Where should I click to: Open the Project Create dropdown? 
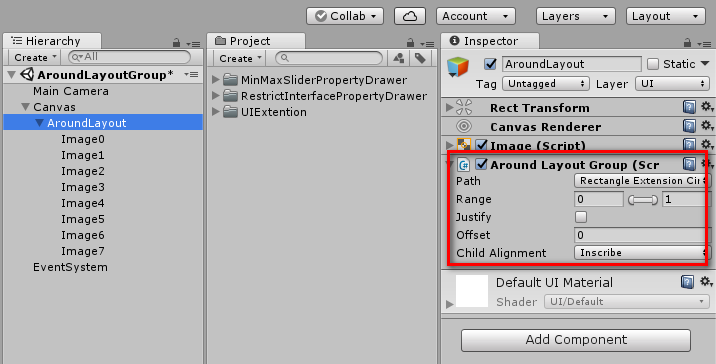(x=239, y=58)
